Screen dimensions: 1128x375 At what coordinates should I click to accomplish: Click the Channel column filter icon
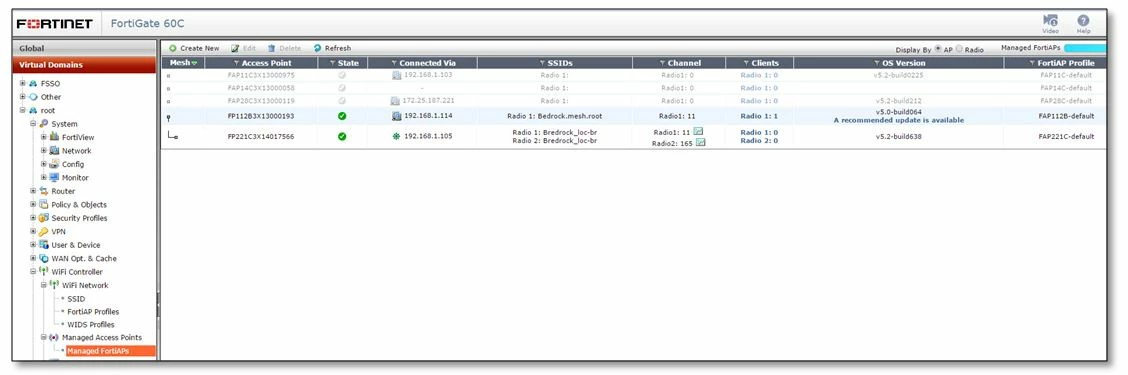pos(662,63)
